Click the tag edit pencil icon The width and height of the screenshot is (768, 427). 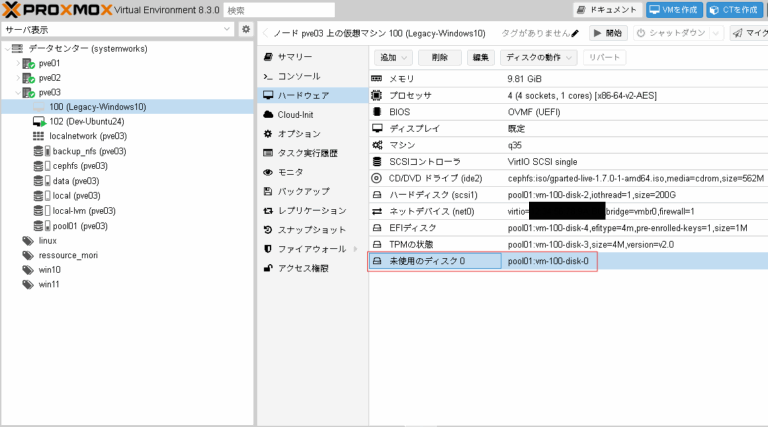[x=575, y=33]
